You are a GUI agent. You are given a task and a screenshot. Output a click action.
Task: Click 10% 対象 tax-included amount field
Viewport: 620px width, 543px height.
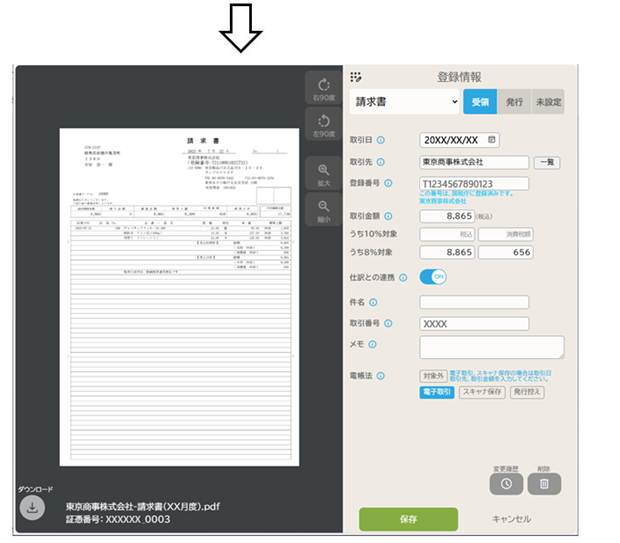[447, 234]
